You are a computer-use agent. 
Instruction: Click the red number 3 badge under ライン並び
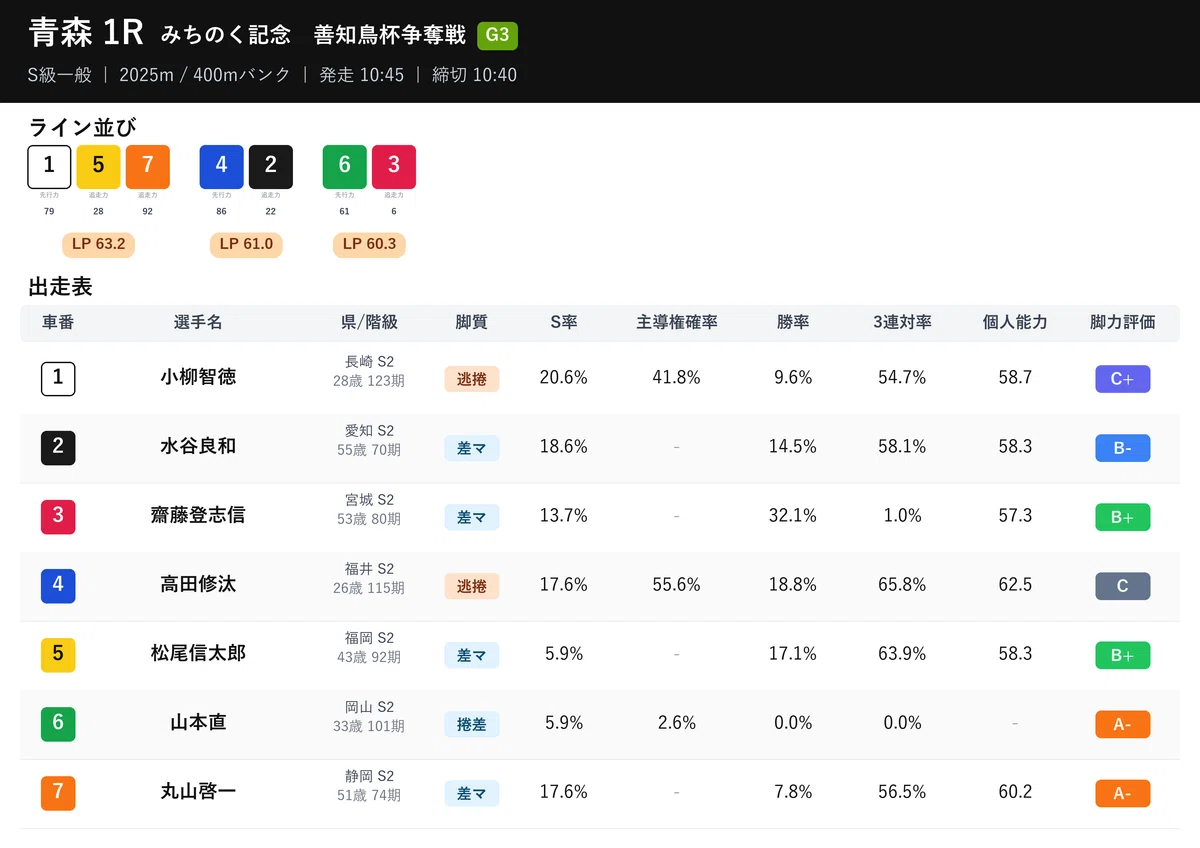tap(394, 167)
